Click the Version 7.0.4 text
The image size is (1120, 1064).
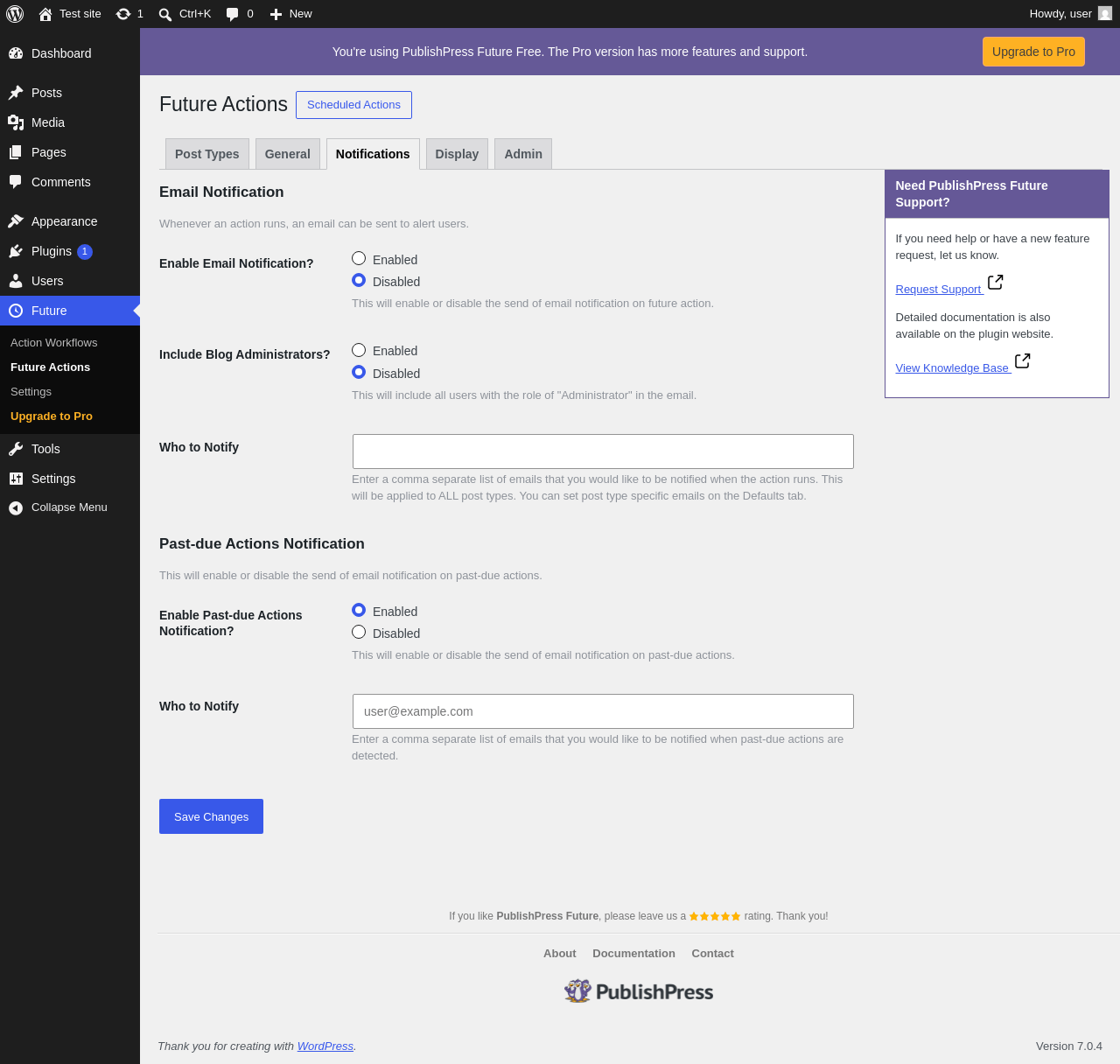1069,1046
